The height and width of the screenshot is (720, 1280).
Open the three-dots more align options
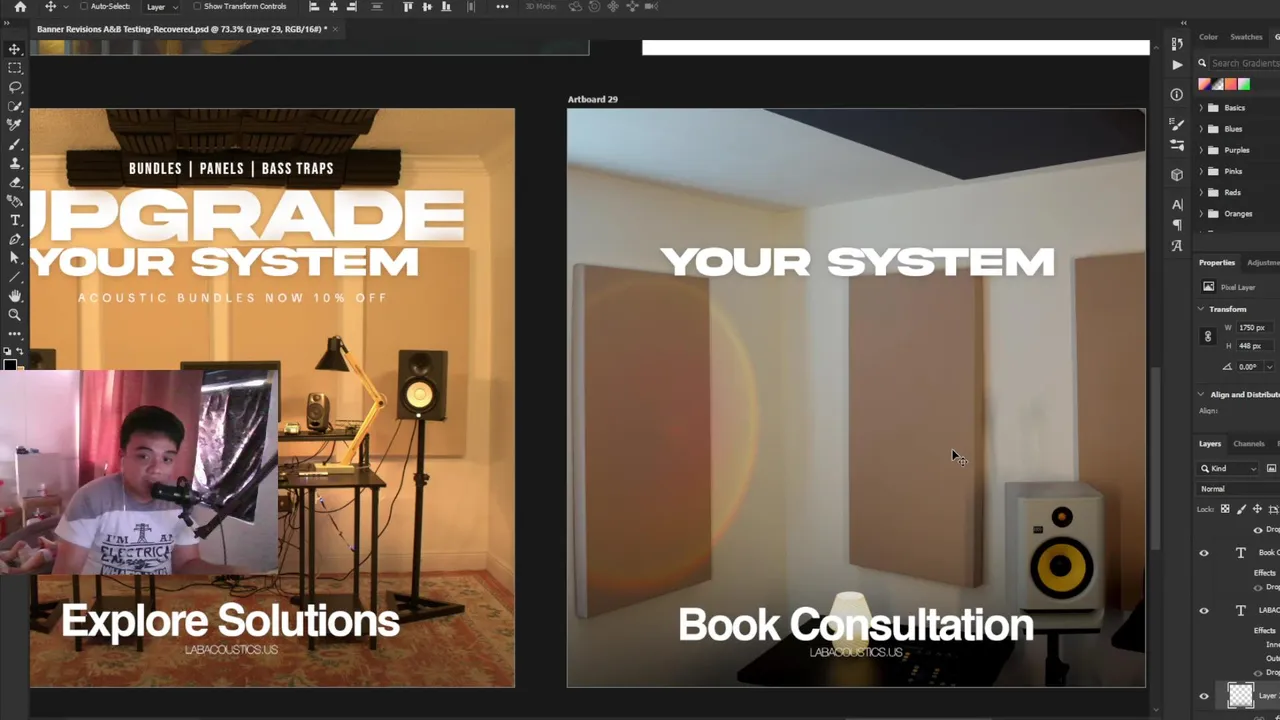[502, 7]
